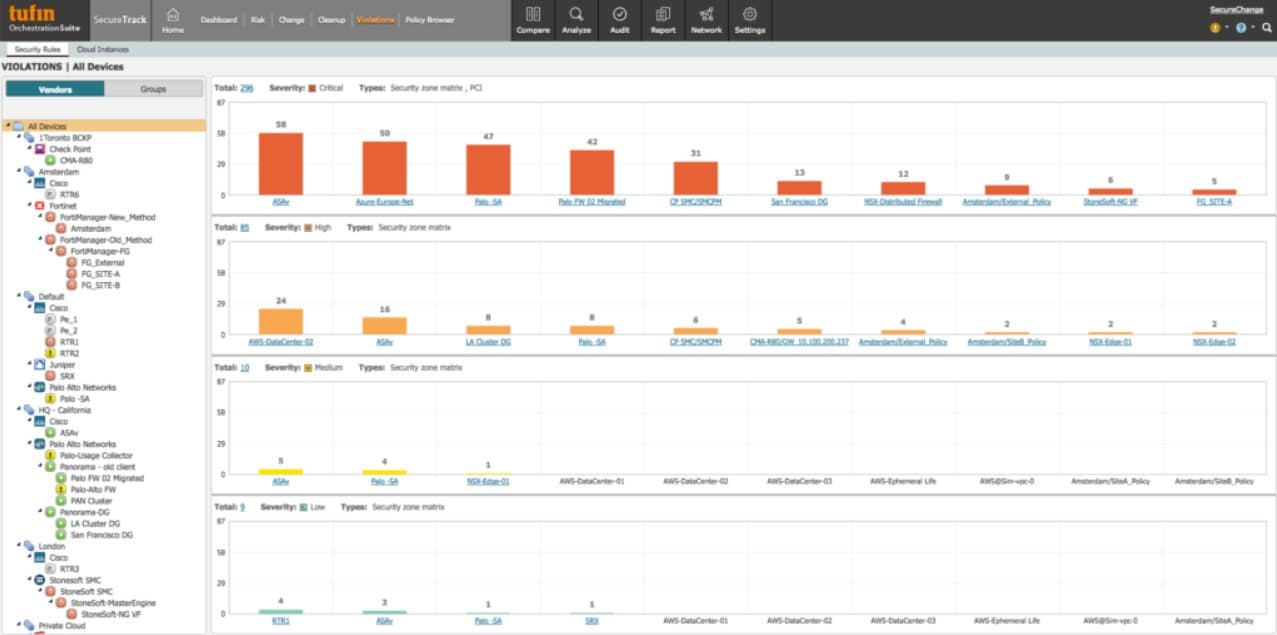The height and width of the screenshot is (635, 1277).
Task: Open the Violations menu item
Action: tap(374, 19)
